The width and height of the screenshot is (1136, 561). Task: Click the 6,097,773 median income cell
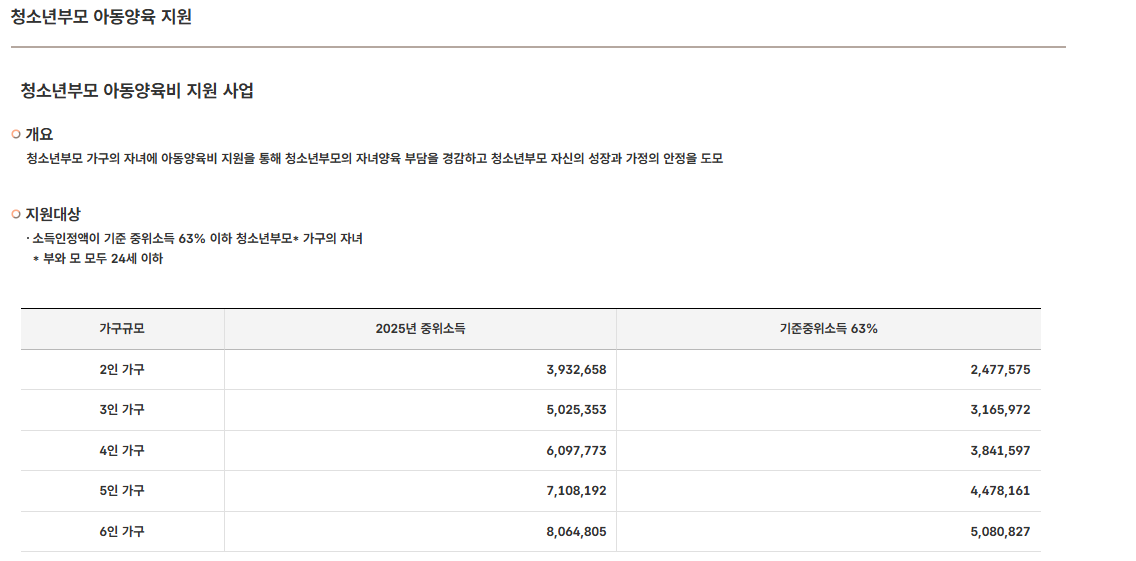[x=576, y=451]
